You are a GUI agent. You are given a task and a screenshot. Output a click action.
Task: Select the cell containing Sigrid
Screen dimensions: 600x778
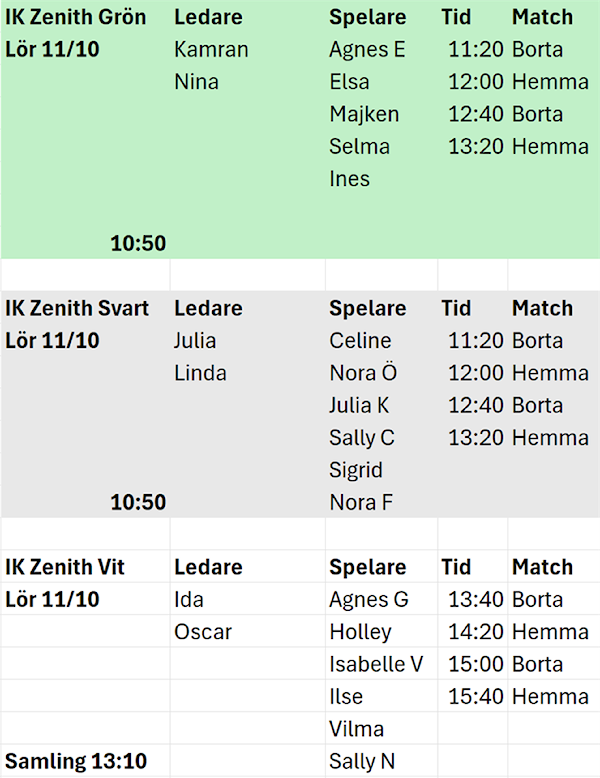pos(356,470)
